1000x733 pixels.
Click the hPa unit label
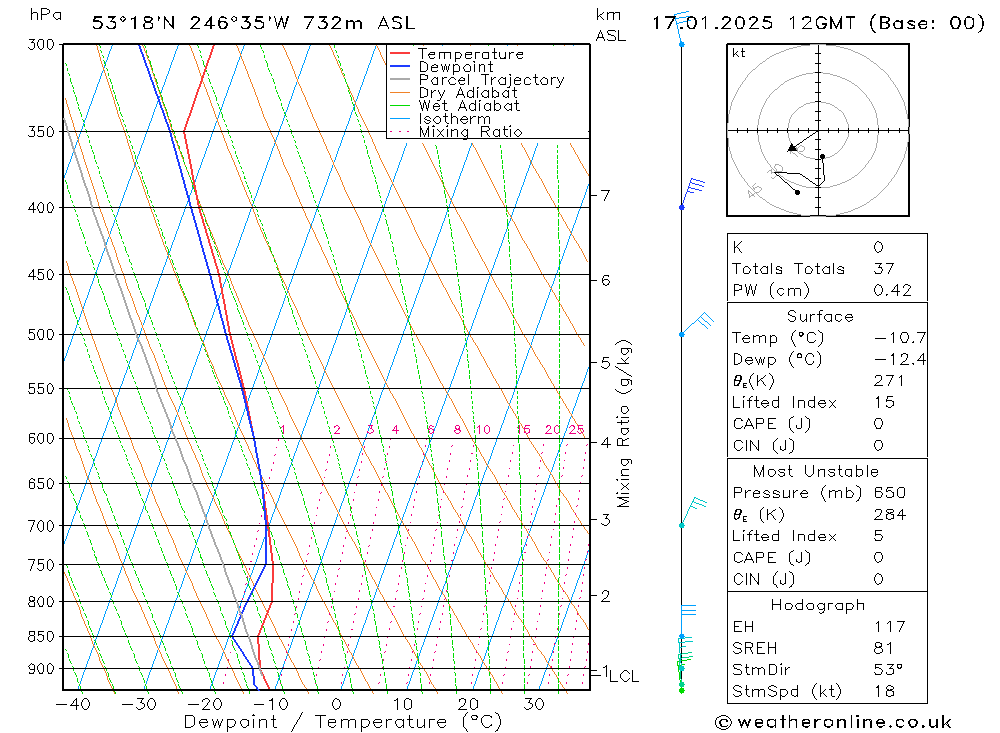(x=46, y=15)
